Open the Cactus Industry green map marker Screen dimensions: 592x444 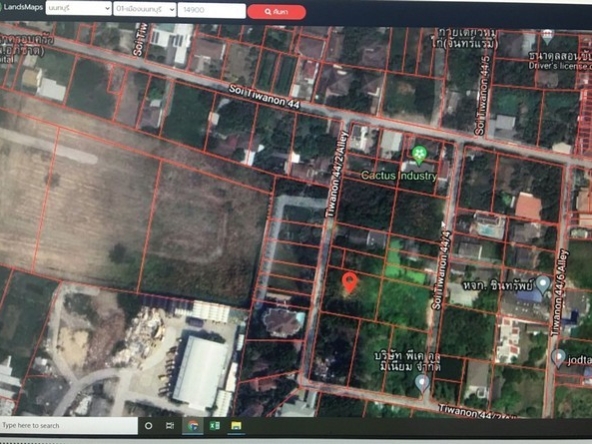[419, 155]
